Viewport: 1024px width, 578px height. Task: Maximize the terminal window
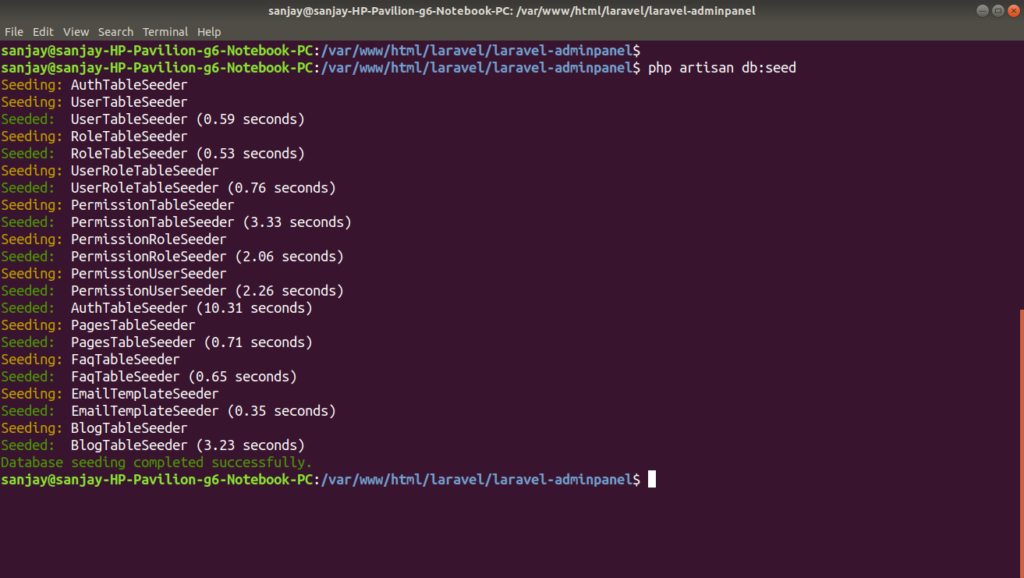998,10
